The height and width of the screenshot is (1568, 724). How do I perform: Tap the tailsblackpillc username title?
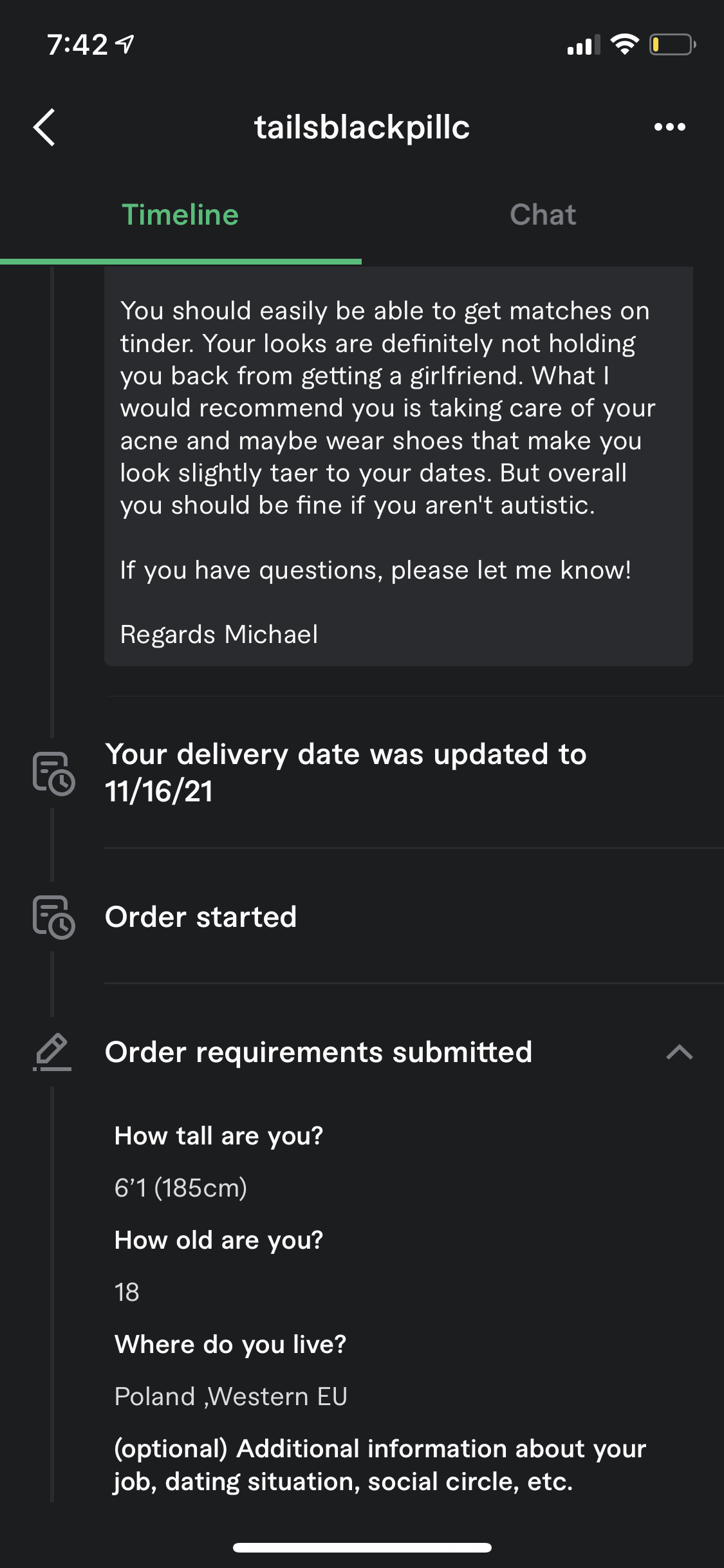(362, 127)
